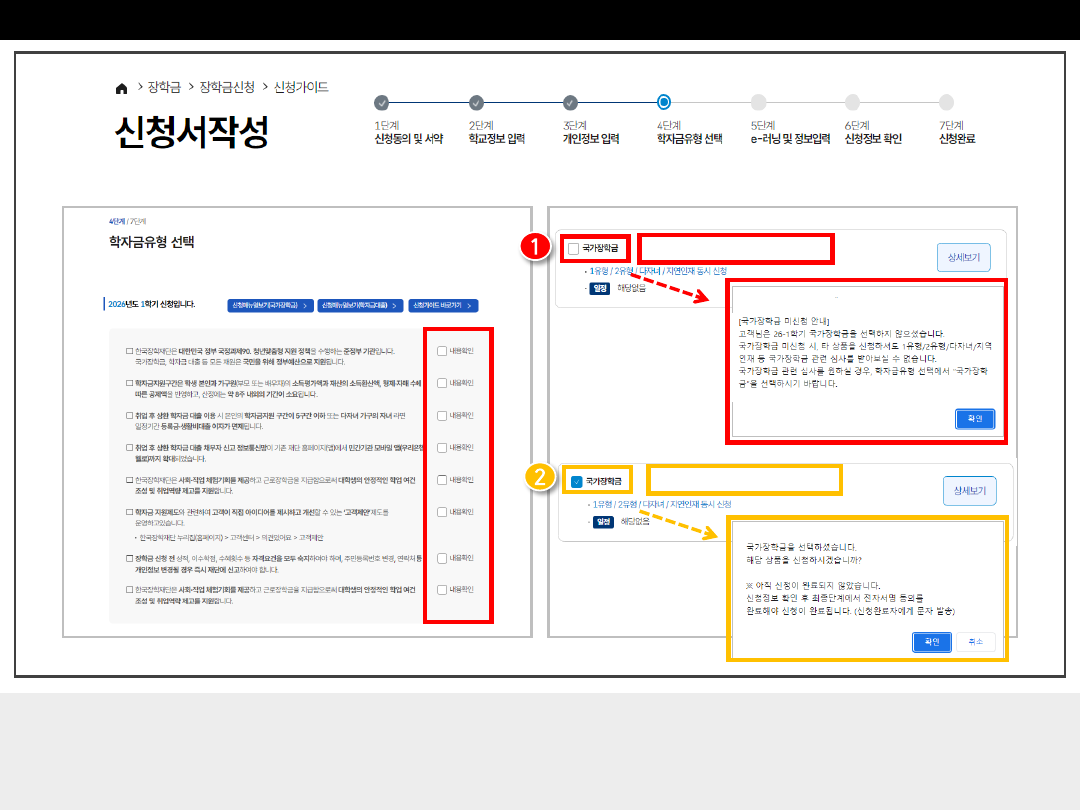Click the step 6 신청정보 확인 grey circle
The width and height of the screenshot is (1080, 810).
pos(852,102)
